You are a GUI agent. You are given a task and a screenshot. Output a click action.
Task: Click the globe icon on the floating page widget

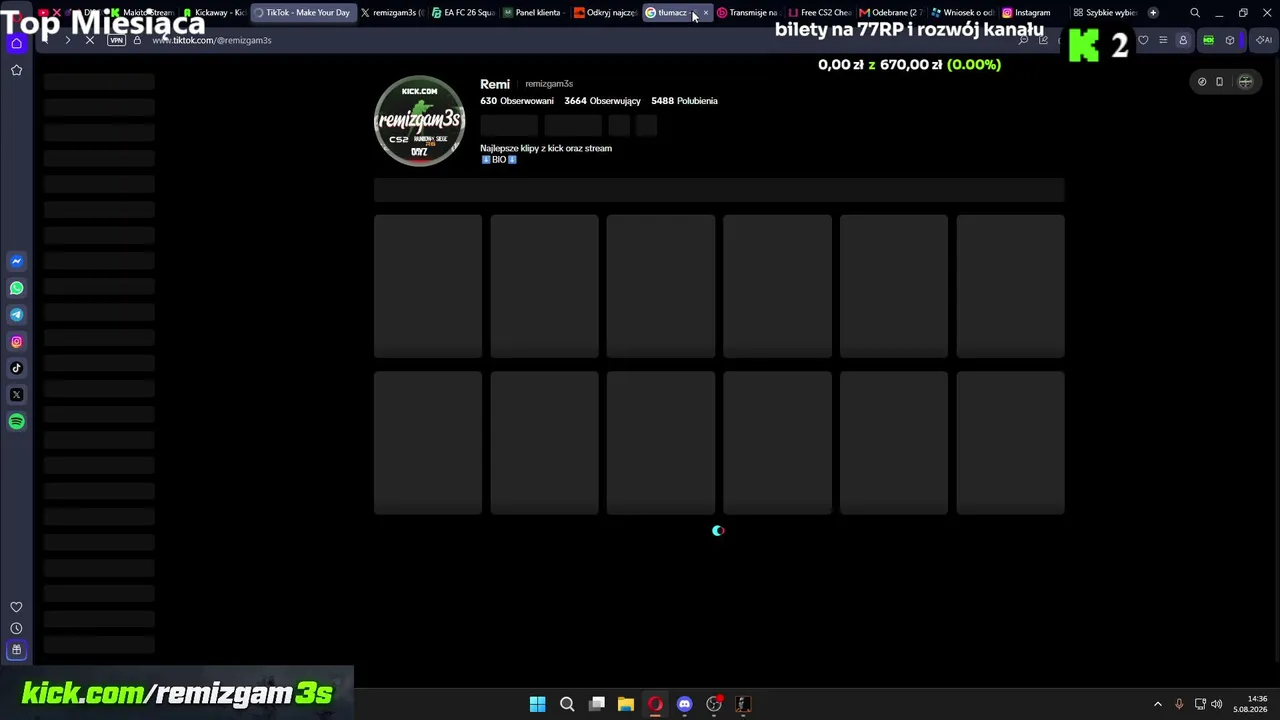pos(1245,82)
